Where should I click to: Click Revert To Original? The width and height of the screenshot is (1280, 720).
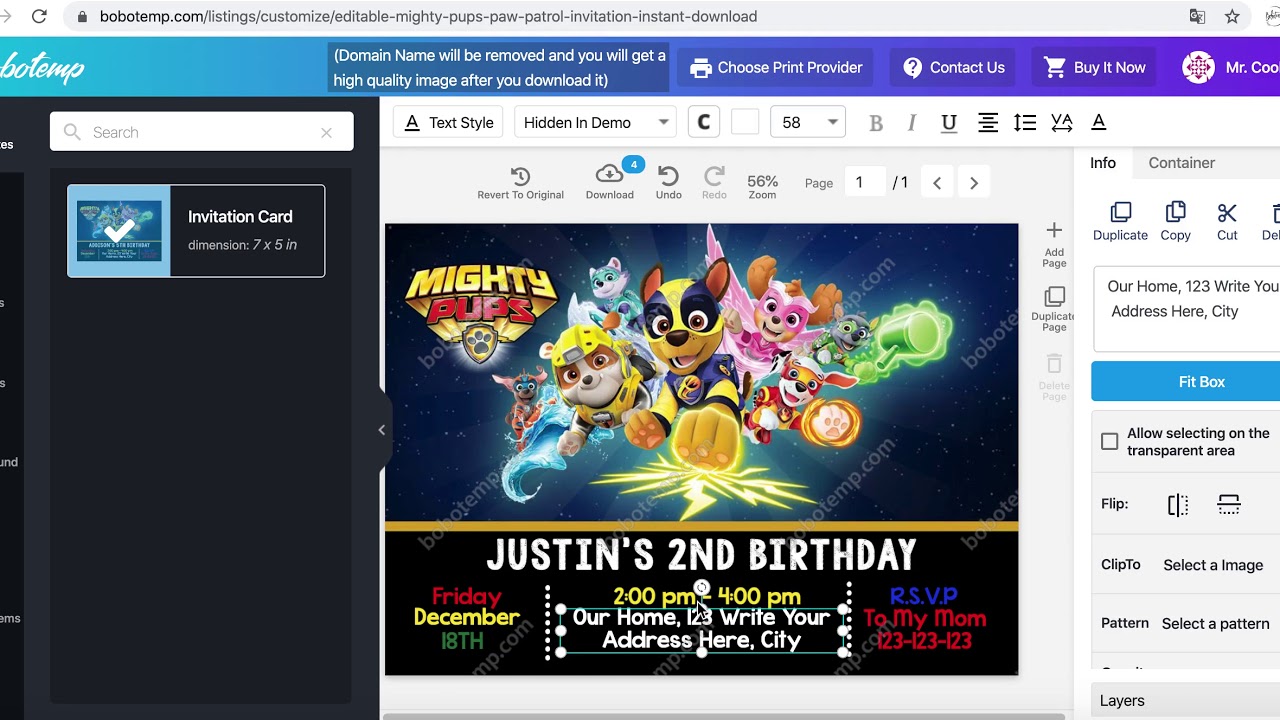coord(520,183)
